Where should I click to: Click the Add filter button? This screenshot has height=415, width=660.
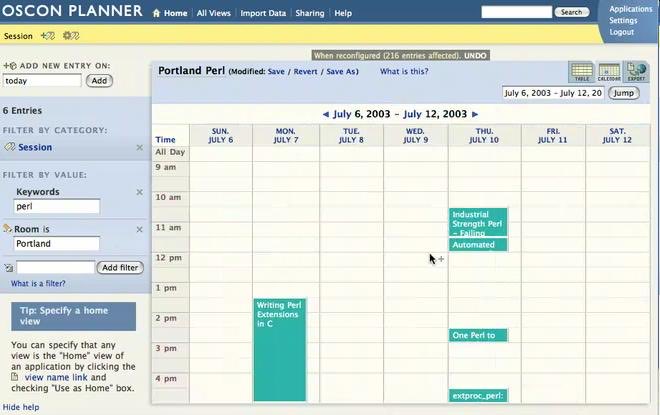pos(120,268)
